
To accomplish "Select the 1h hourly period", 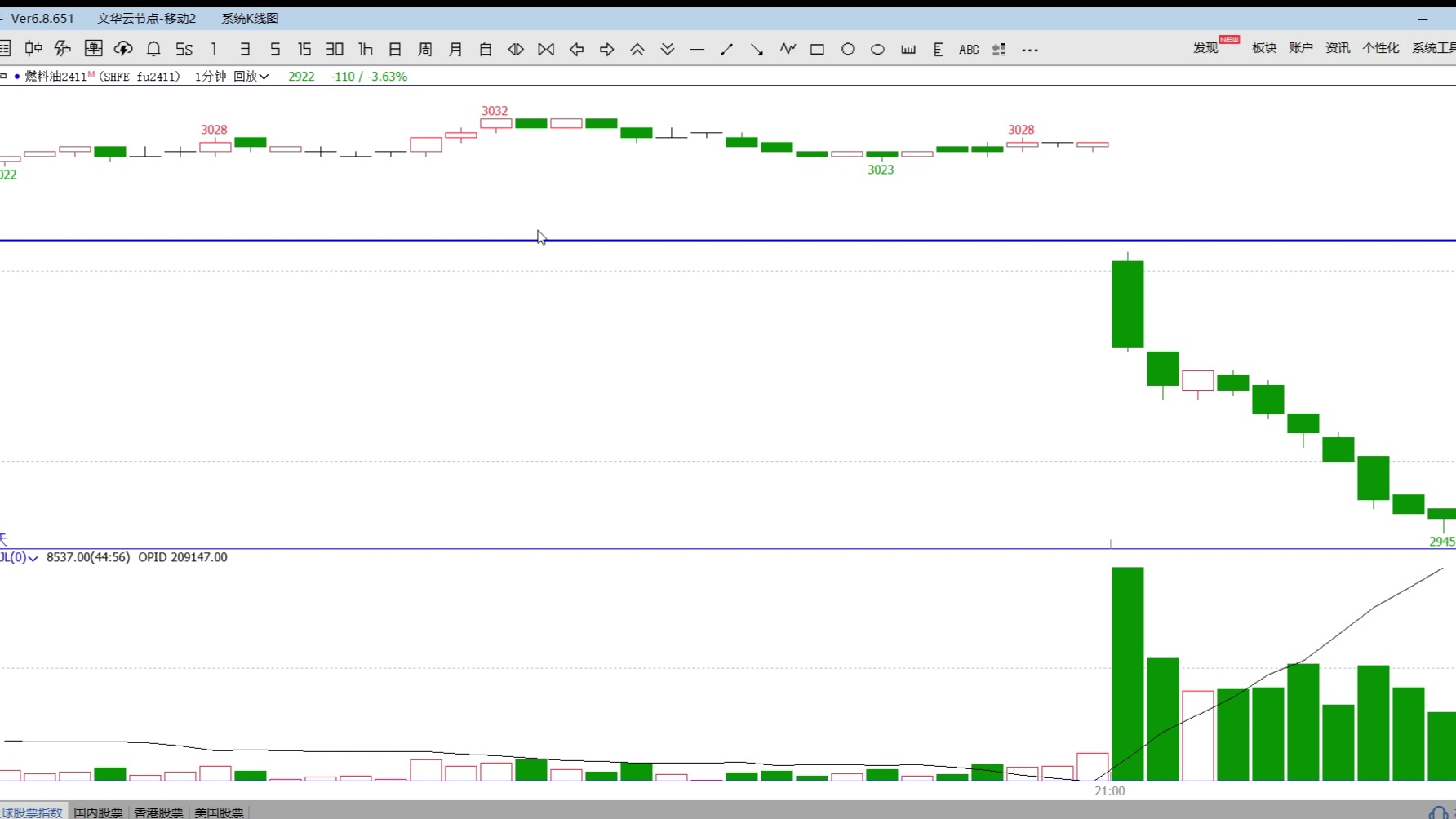I will coord(366,49).
